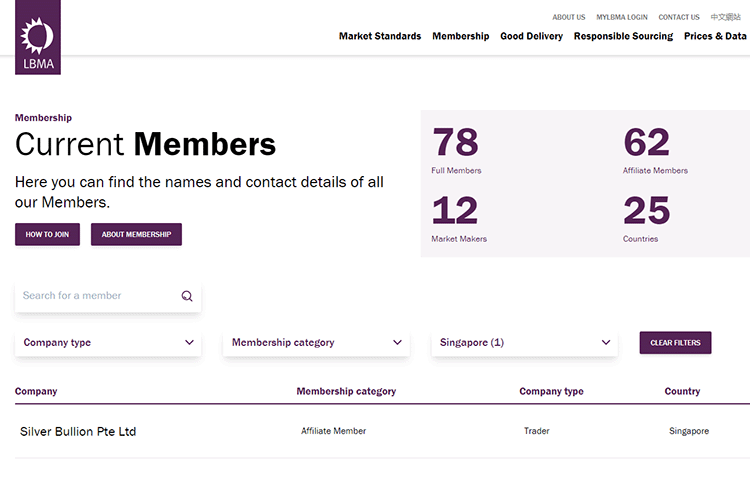Go to Prices & Data menu
Image resolution: width=750 pixels, height=500 pixels.
(x=715, y=36)
